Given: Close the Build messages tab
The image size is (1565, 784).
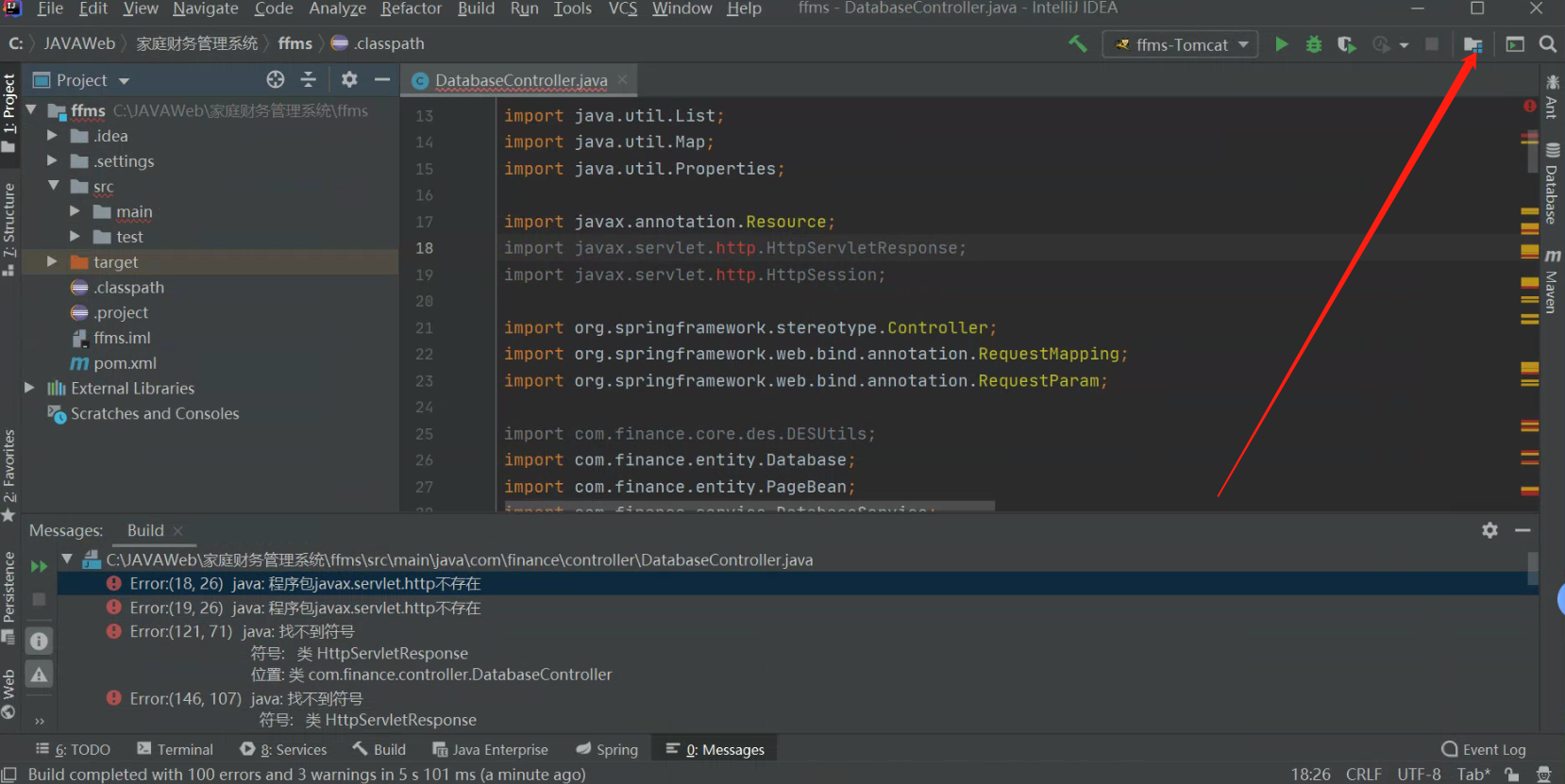Looking at the screenshot, I should tap(177, 530).
